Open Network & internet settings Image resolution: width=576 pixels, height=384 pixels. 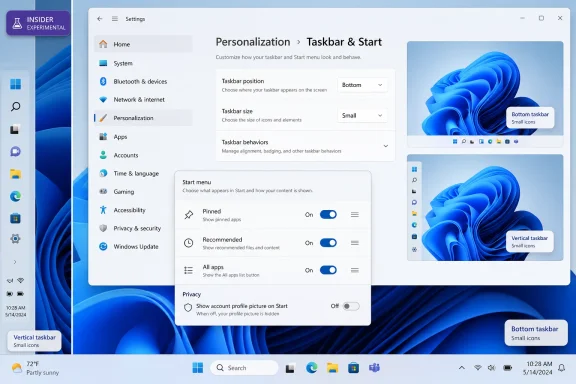143,100
